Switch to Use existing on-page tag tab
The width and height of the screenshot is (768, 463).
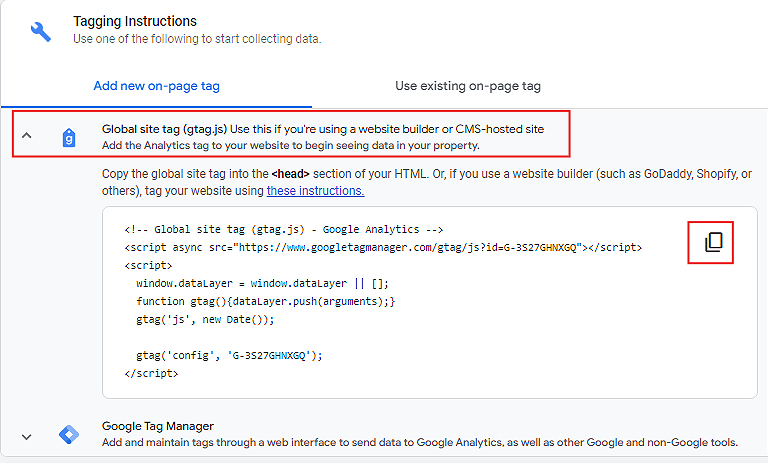(468, 86)
